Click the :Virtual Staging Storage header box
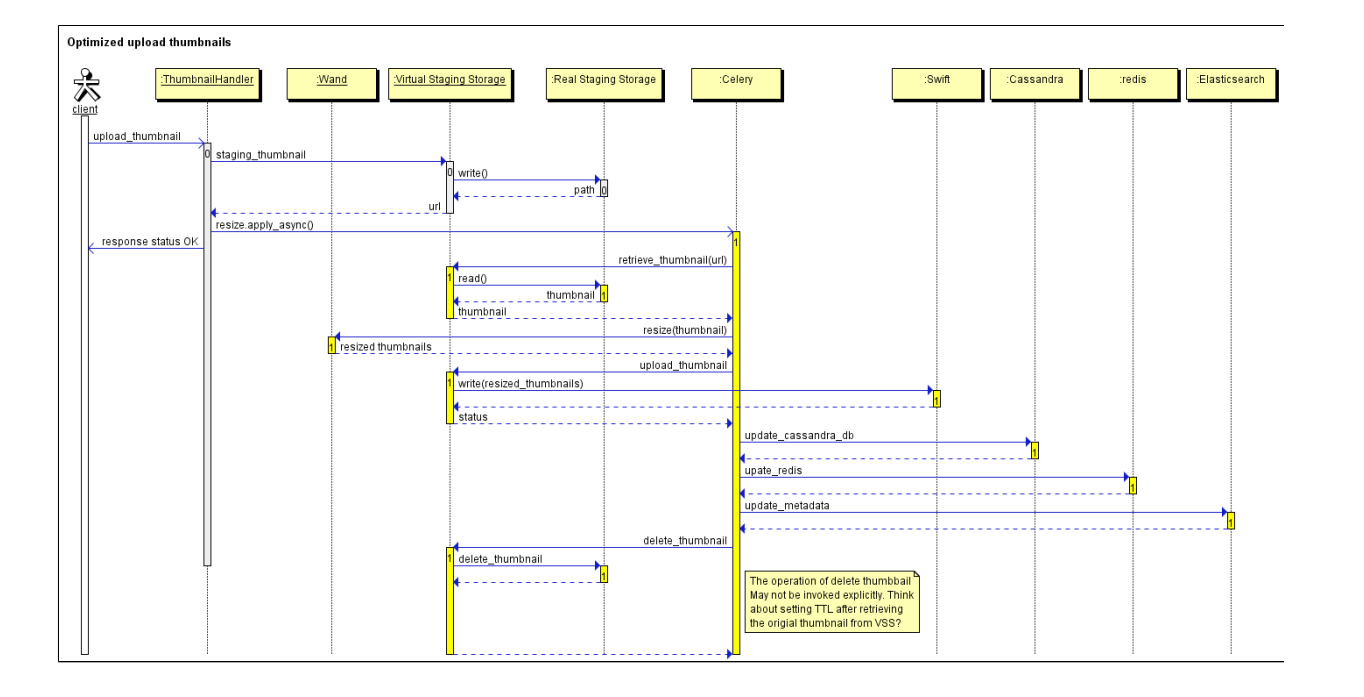Image resolution: width=1364 pixels, height=697 pixels. tap(449, 79)
